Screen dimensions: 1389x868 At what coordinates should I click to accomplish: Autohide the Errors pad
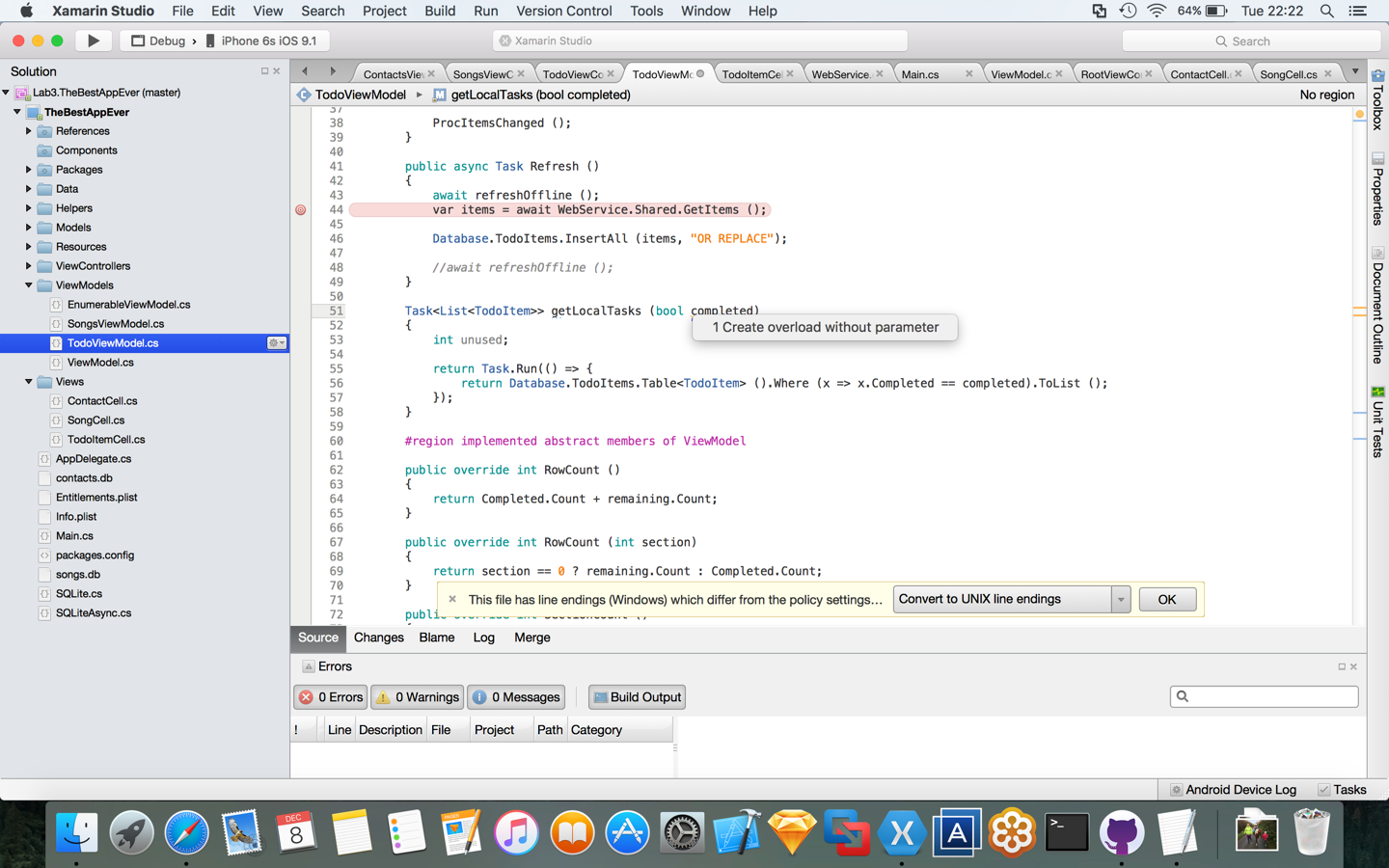[1341, 666]
